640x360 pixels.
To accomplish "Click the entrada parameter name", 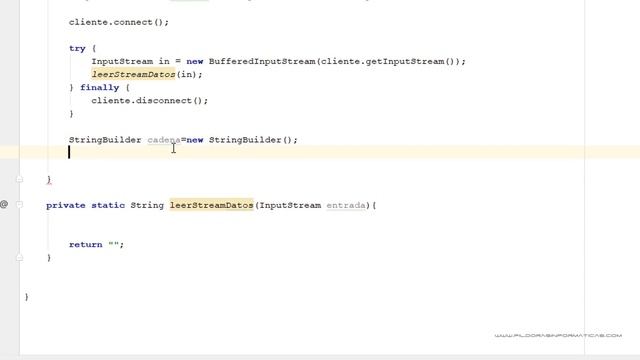I will (346, 205).
